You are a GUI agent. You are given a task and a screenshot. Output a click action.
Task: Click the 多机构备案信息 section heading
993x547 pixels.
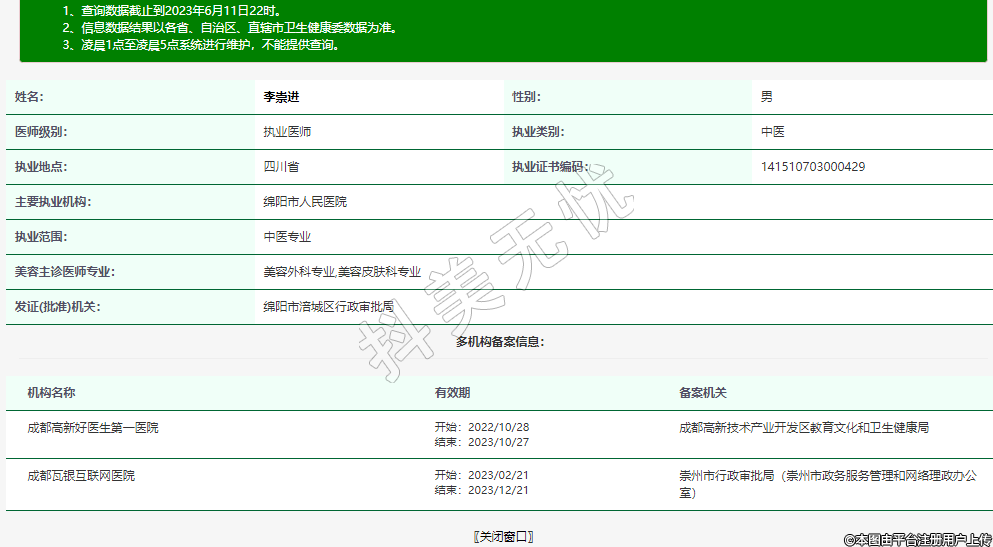500,342
